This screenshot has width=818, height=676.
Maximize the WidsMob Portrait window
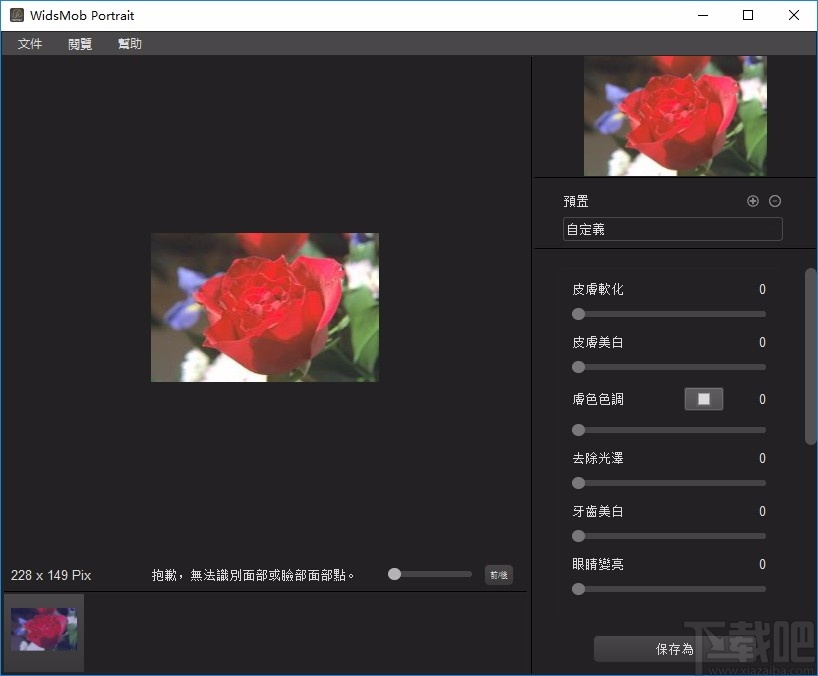[748, 15]
